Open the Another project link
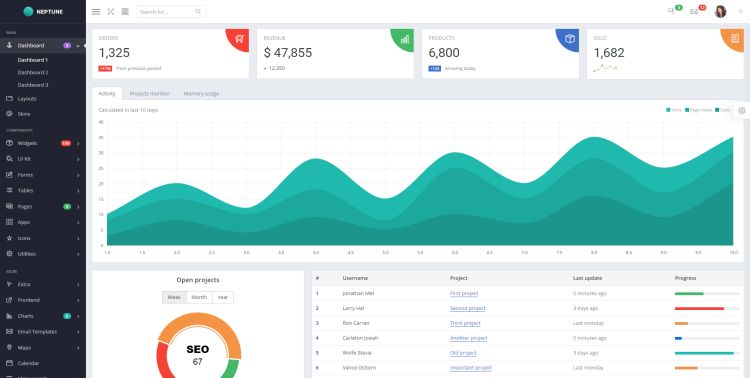The height and width of the screenshot is (378, 750). (x=468, y=338)
